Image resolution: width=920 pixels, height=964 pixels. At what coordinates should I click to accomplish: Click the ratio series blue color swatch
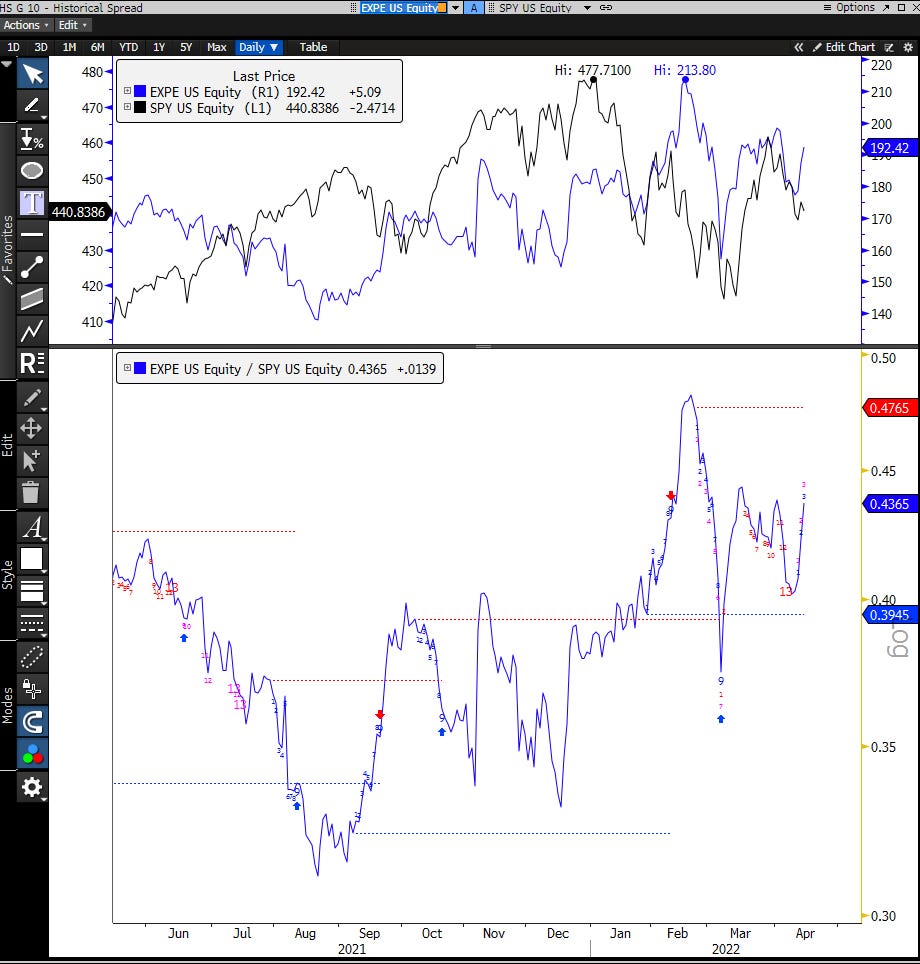pyautogui.click(x=140, y=368)
